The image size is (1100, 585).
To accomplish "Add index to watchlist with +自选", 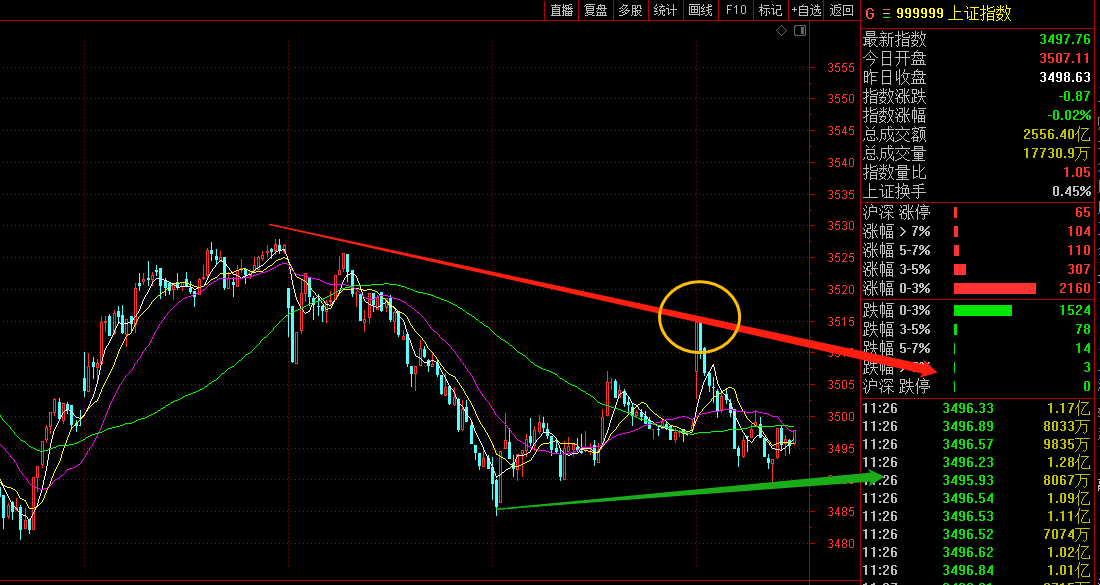I will (806, 10).
